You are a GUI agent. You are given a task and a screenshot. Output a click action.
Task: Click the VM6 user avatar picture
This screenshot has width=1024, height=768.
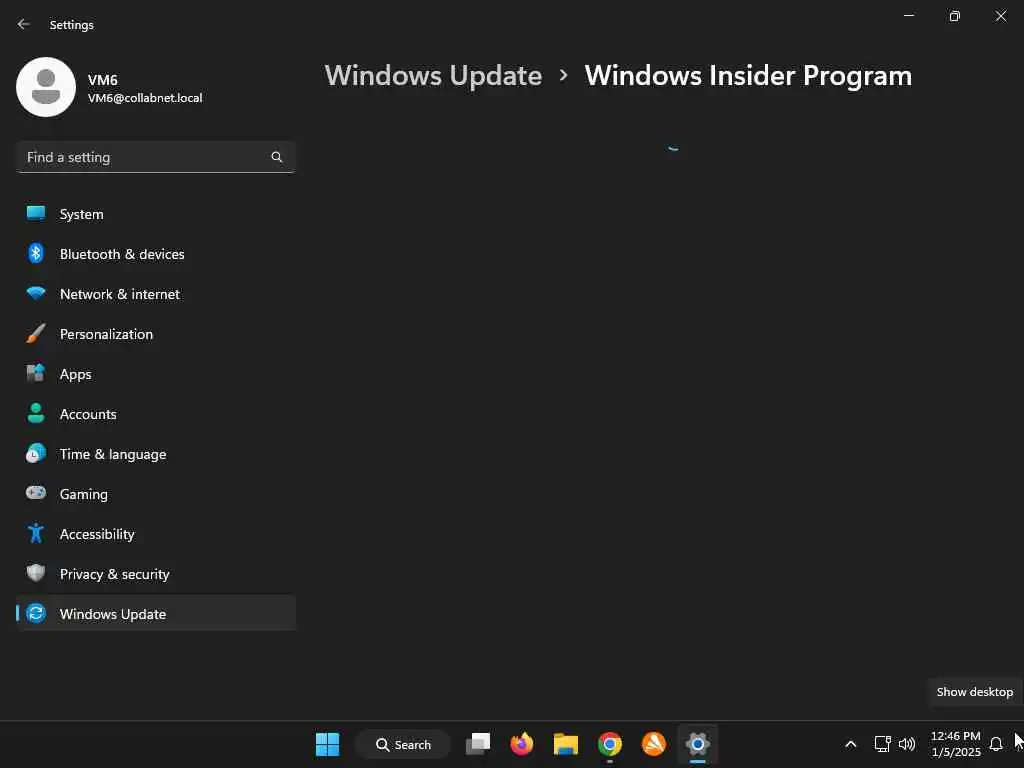(x=46, y=87)
